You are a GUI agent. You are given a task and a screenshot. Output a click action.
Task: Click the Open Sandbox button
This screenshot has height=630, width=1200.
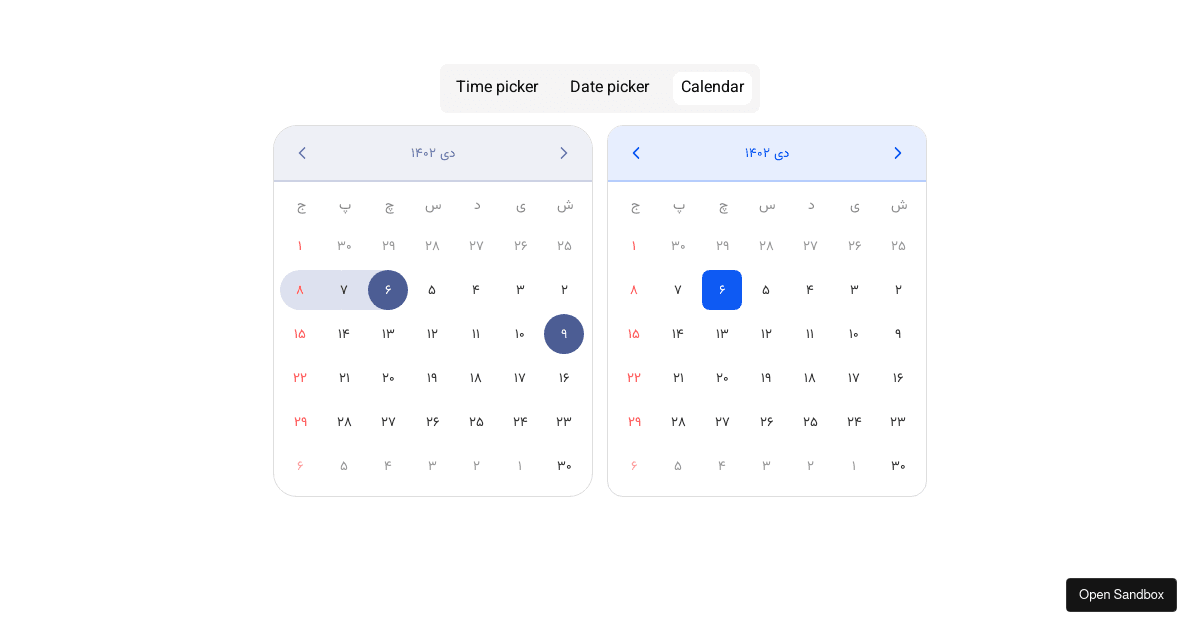click(1121, 594)
